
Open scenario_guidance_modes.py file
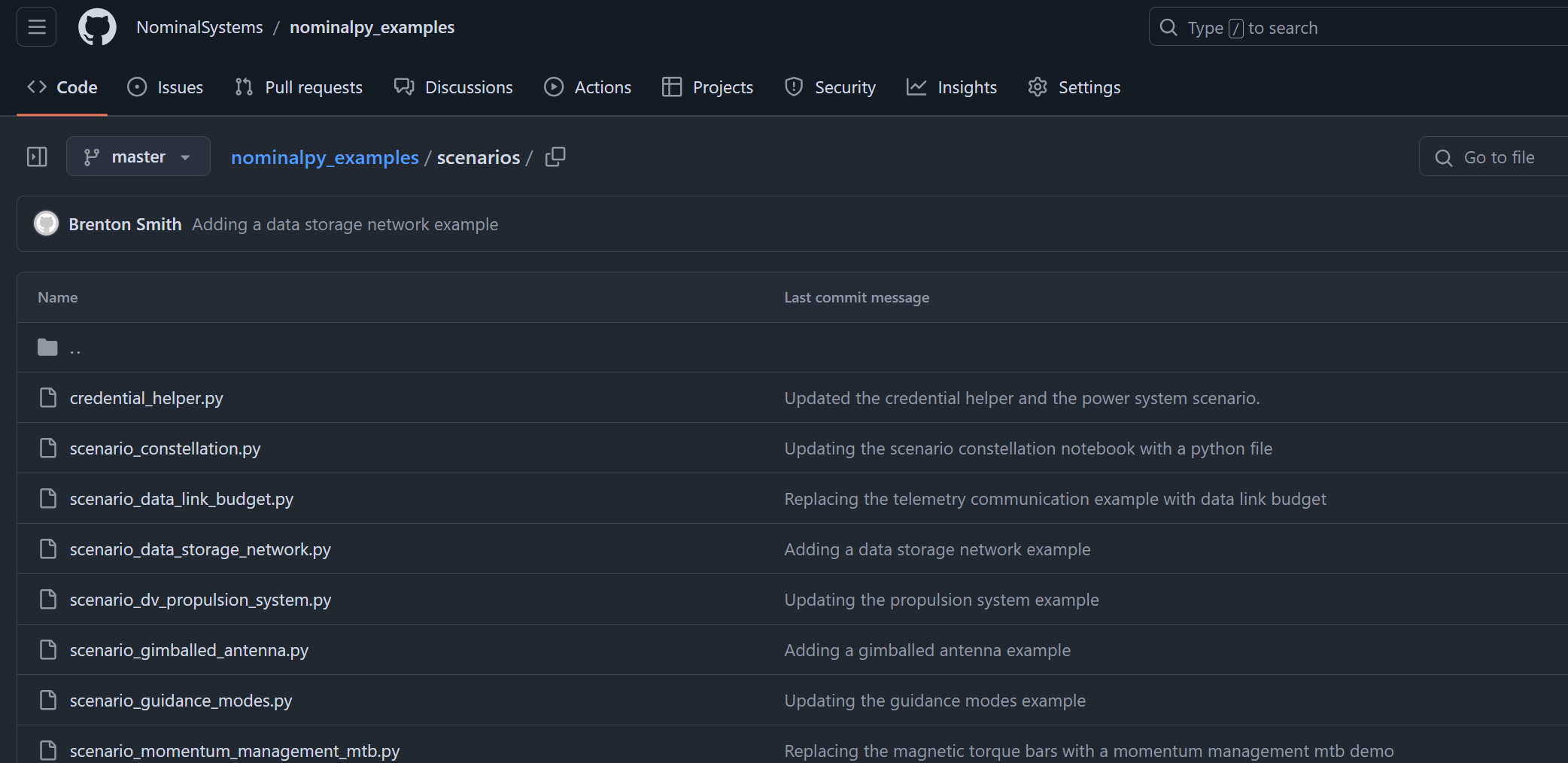(181, 701)
